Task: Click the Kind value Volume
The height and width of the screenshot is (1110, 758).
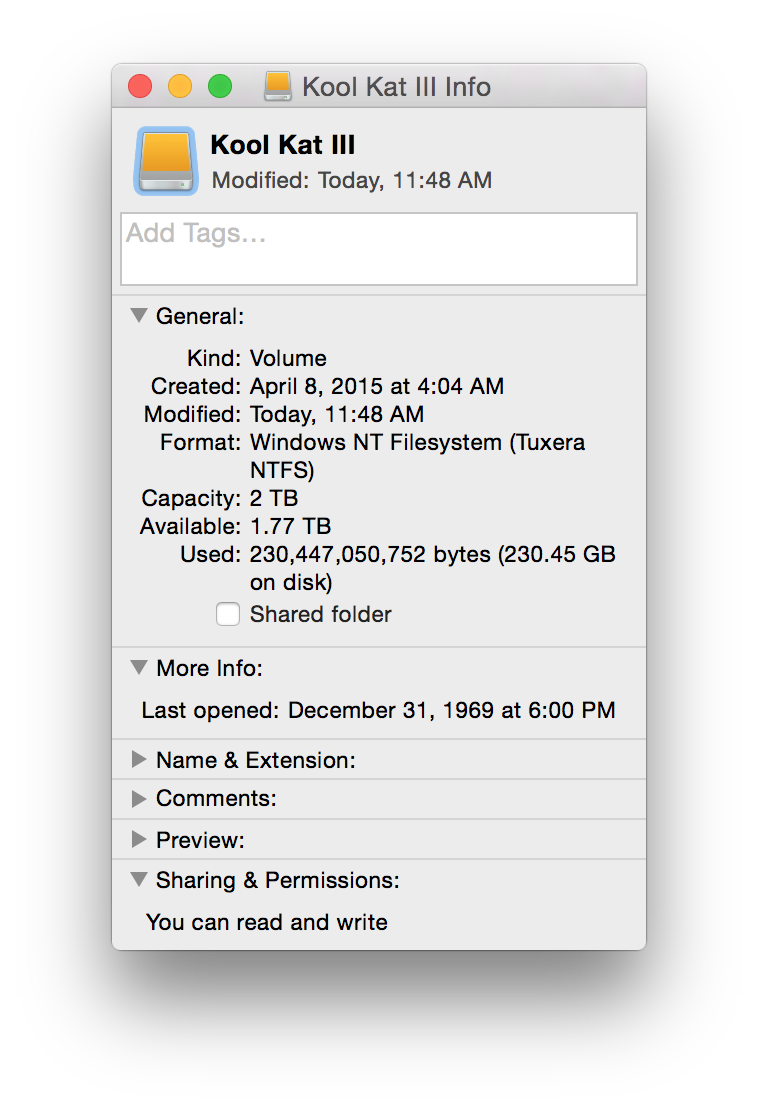Action: (x=288, y=358)
